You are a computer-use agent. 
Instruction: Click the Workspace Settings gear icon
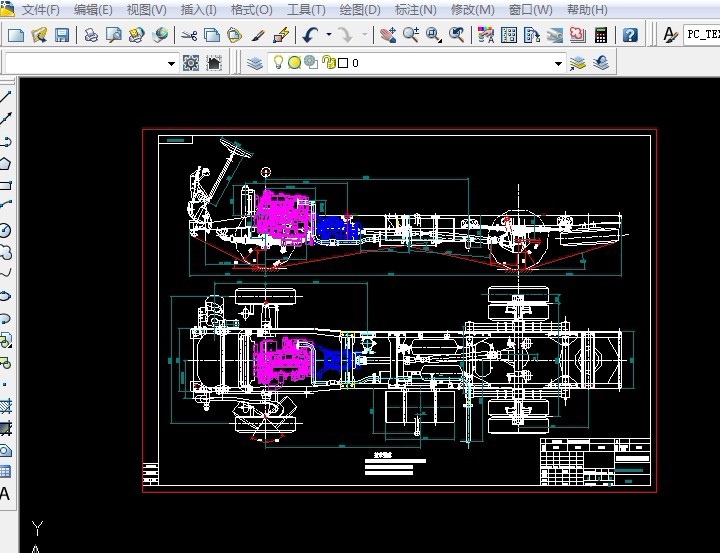pyautogui.click(x=191, y=63)
